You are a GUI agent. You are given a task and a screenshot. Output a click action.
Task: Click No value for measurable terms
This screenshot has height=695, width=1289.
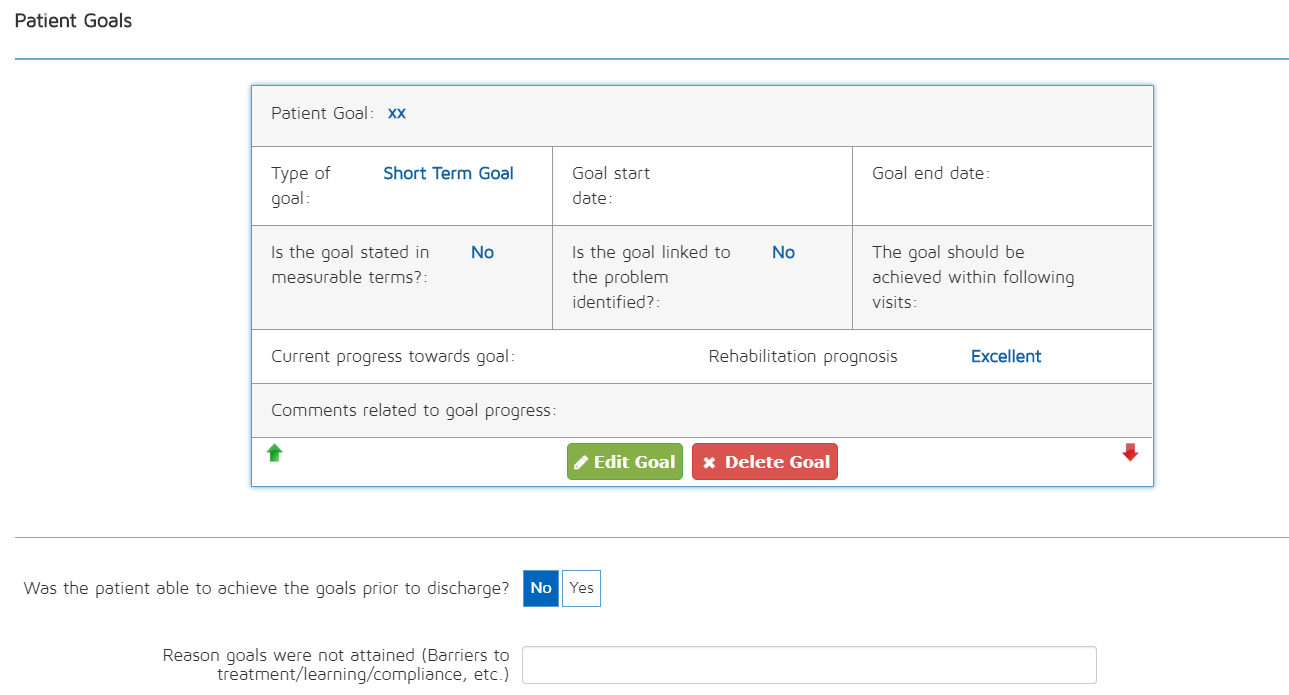[482, 252]
